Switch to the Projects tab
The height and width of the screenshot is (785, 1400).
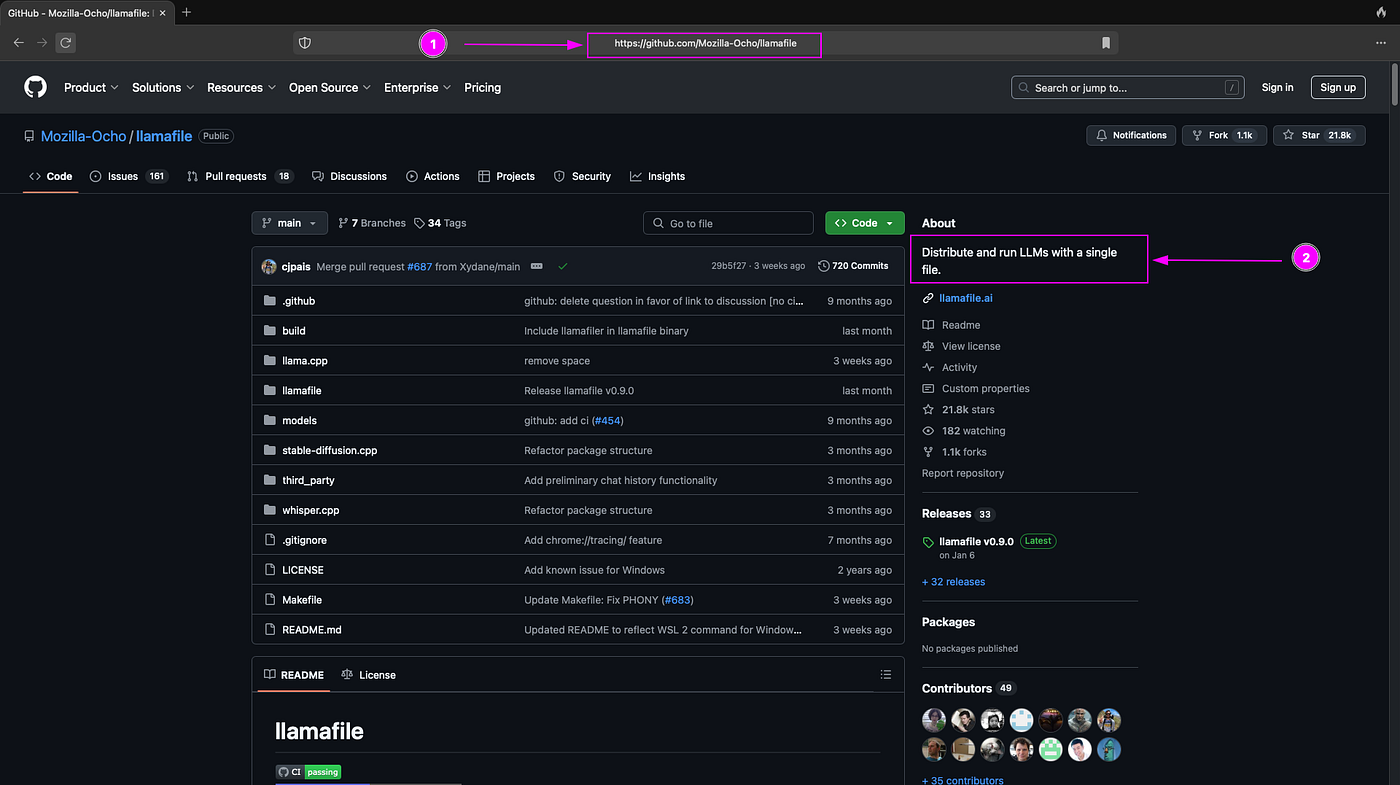[x=506, y=176]
